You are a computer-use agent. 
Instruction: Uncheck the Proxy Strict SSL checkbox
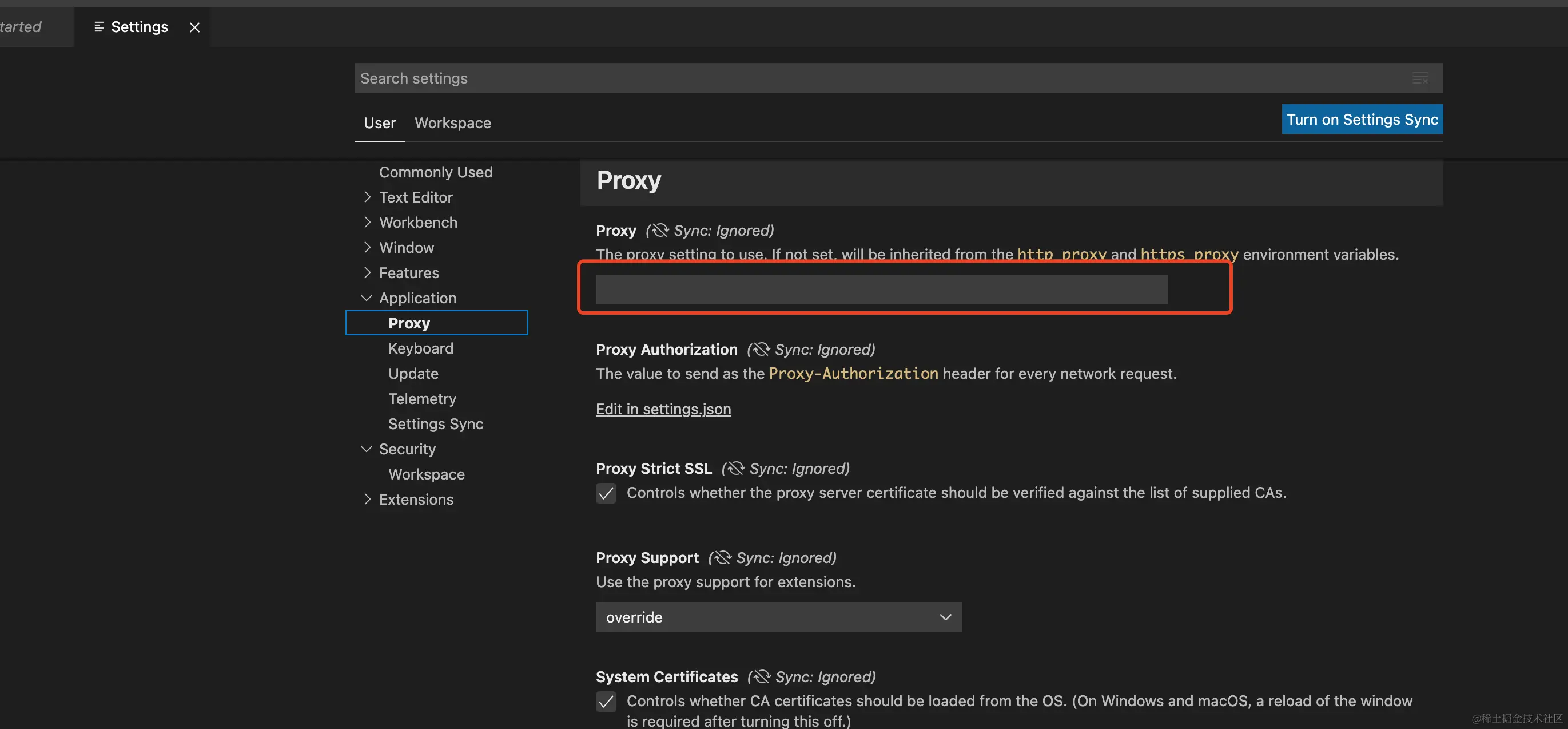(x=606, y=493)
